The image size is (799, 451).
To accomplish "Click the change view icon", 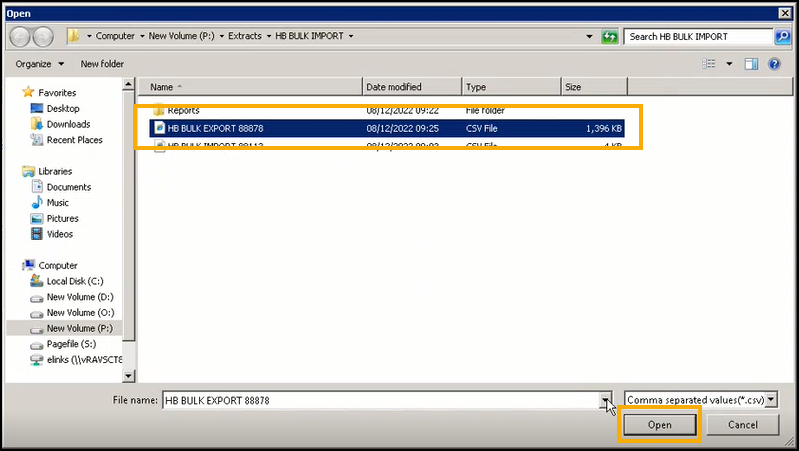I will 709,64.
